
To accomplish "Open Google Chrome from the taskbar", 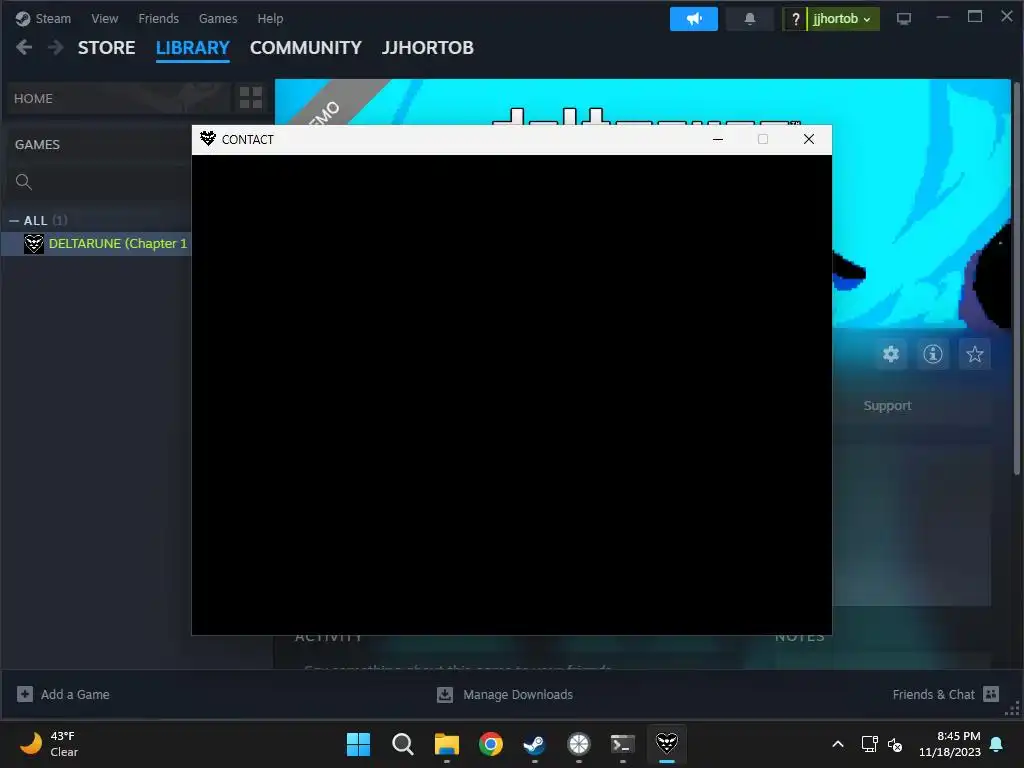I will coord(490,744).
